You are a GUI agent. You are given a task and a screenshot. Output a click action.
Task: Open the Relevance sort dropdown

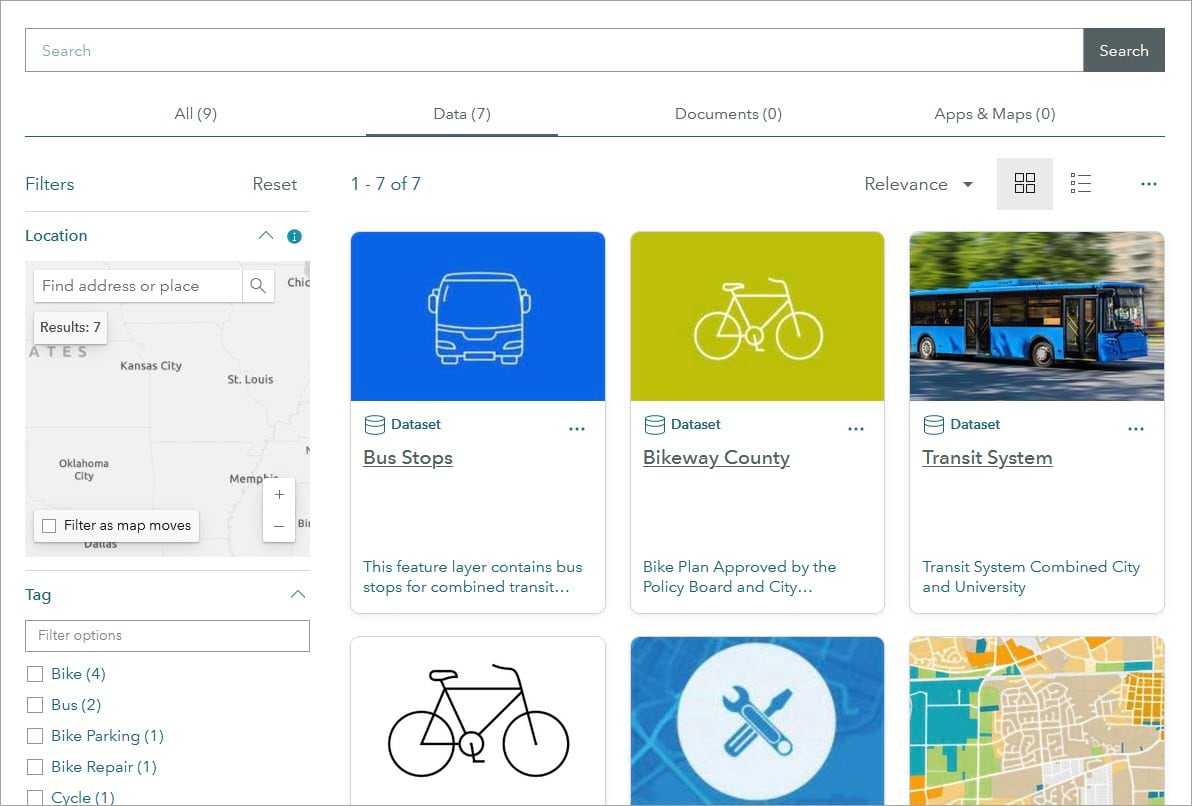click(918, 184)
